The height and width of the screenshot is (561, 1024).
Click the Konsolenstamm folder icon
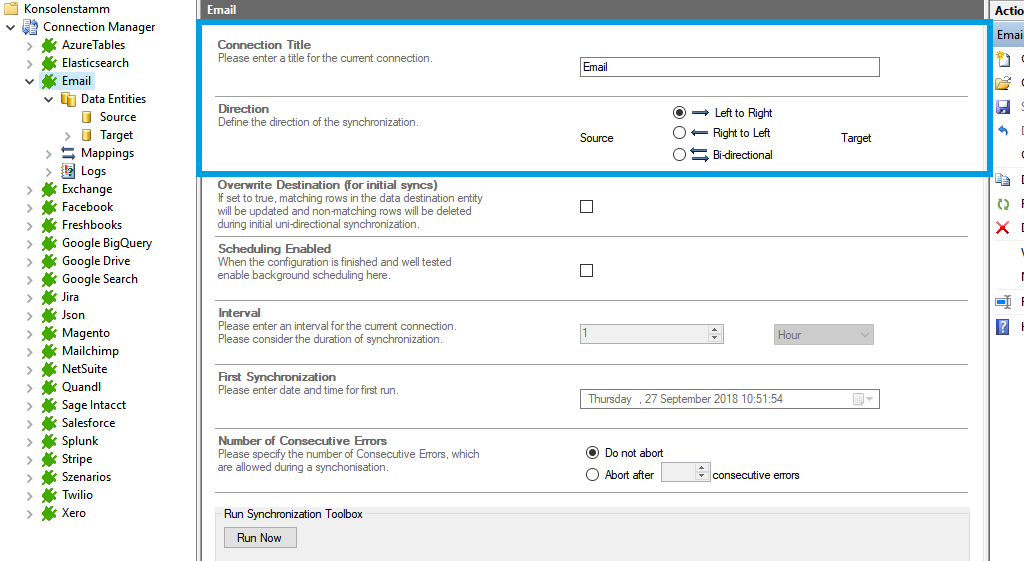(11, 9)
